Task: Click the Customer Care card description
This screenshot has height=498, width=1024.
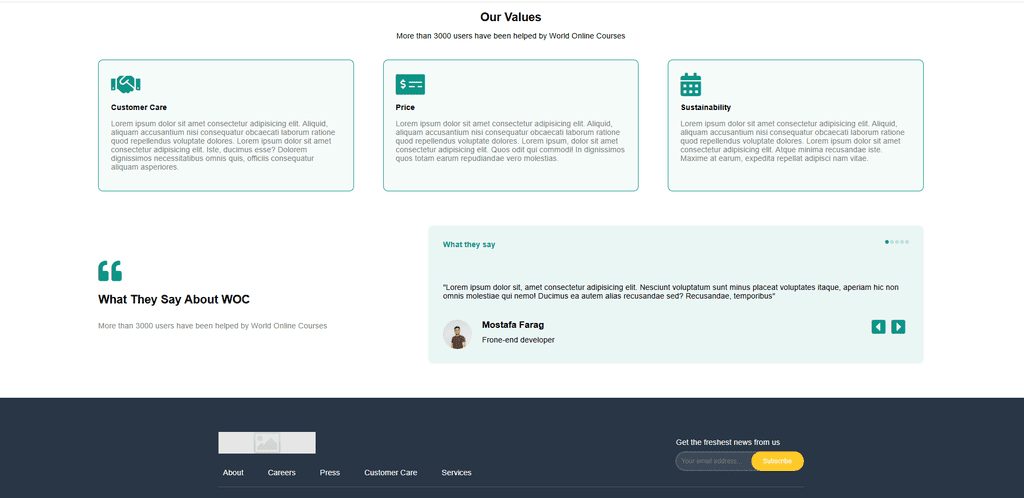Action: 223,146
